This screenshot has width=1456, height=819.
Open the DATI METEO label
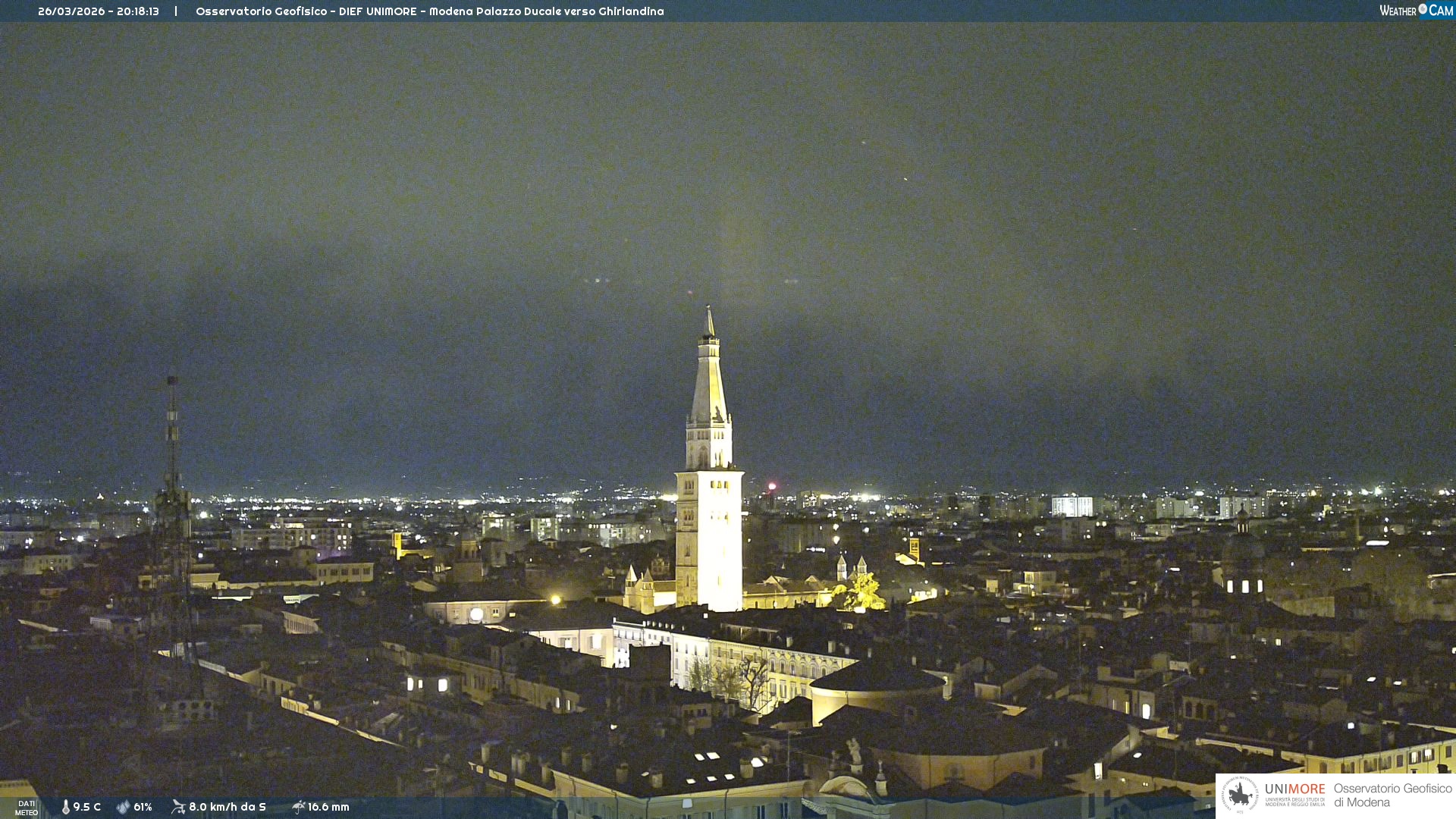pos(27,808)
